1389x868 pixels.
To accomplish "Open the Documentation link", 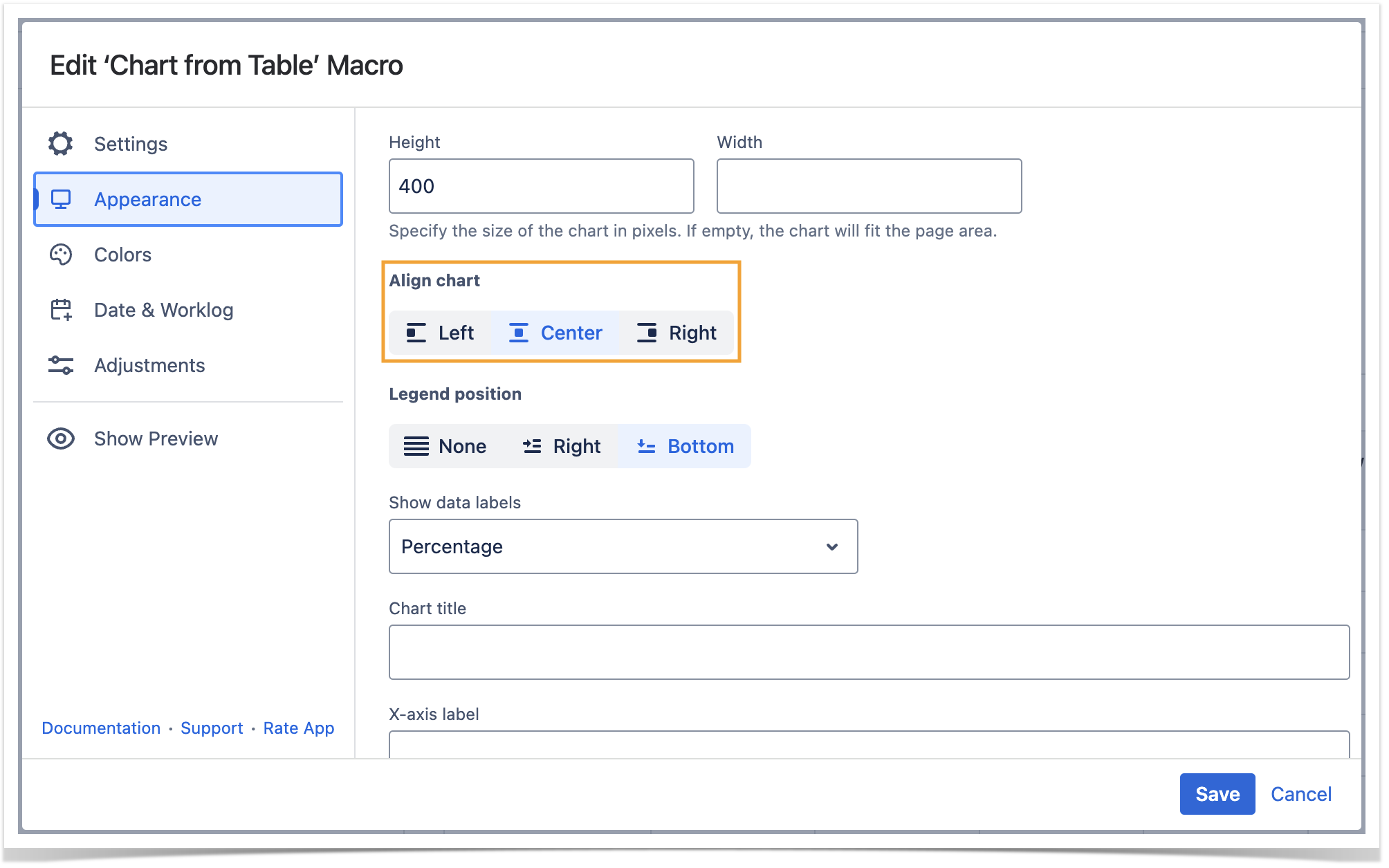I will pos(101,728).
